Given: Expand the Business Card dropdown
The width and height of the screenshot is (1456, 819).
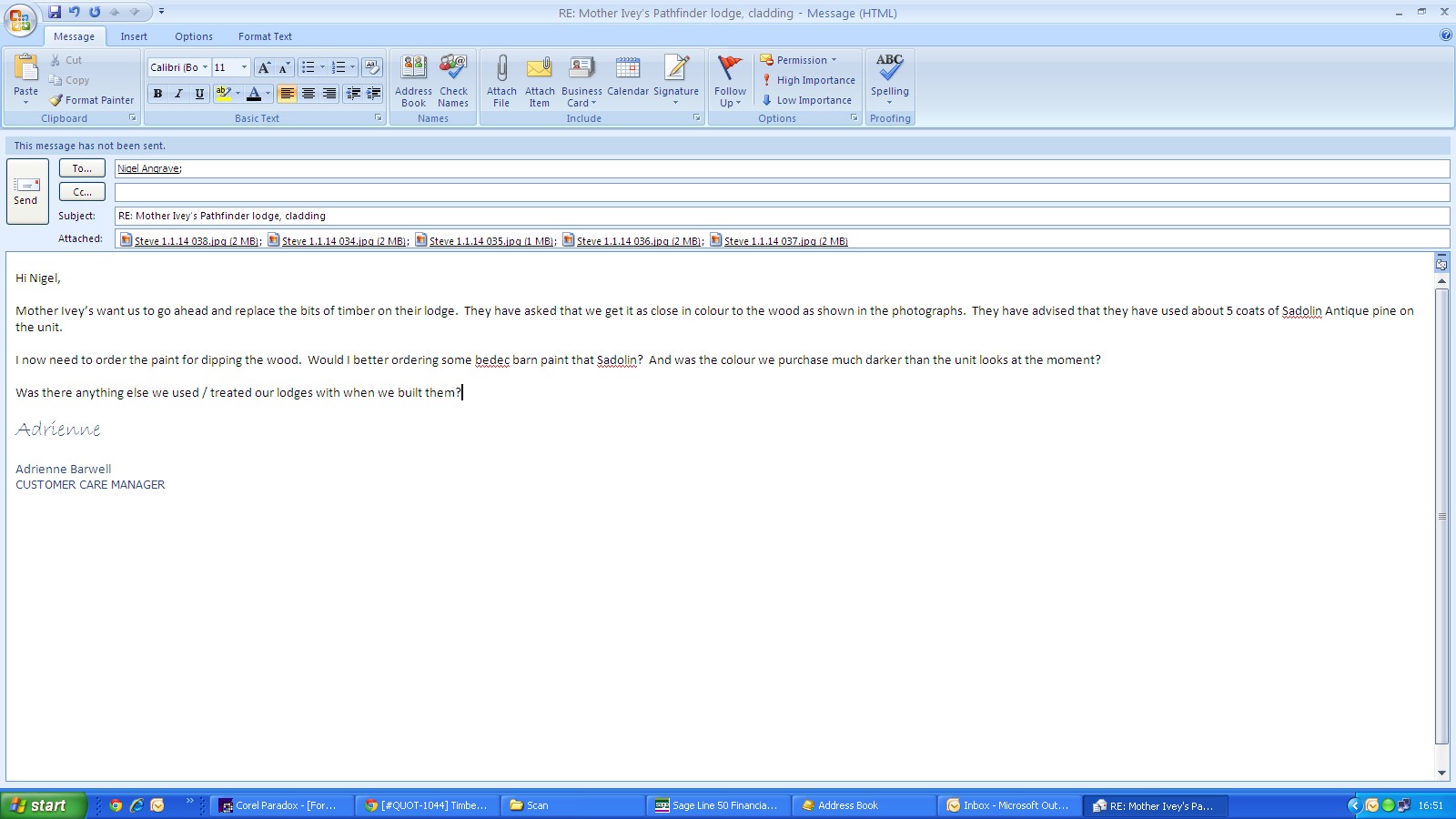Looking at the screenshot, I should point(581,81).
